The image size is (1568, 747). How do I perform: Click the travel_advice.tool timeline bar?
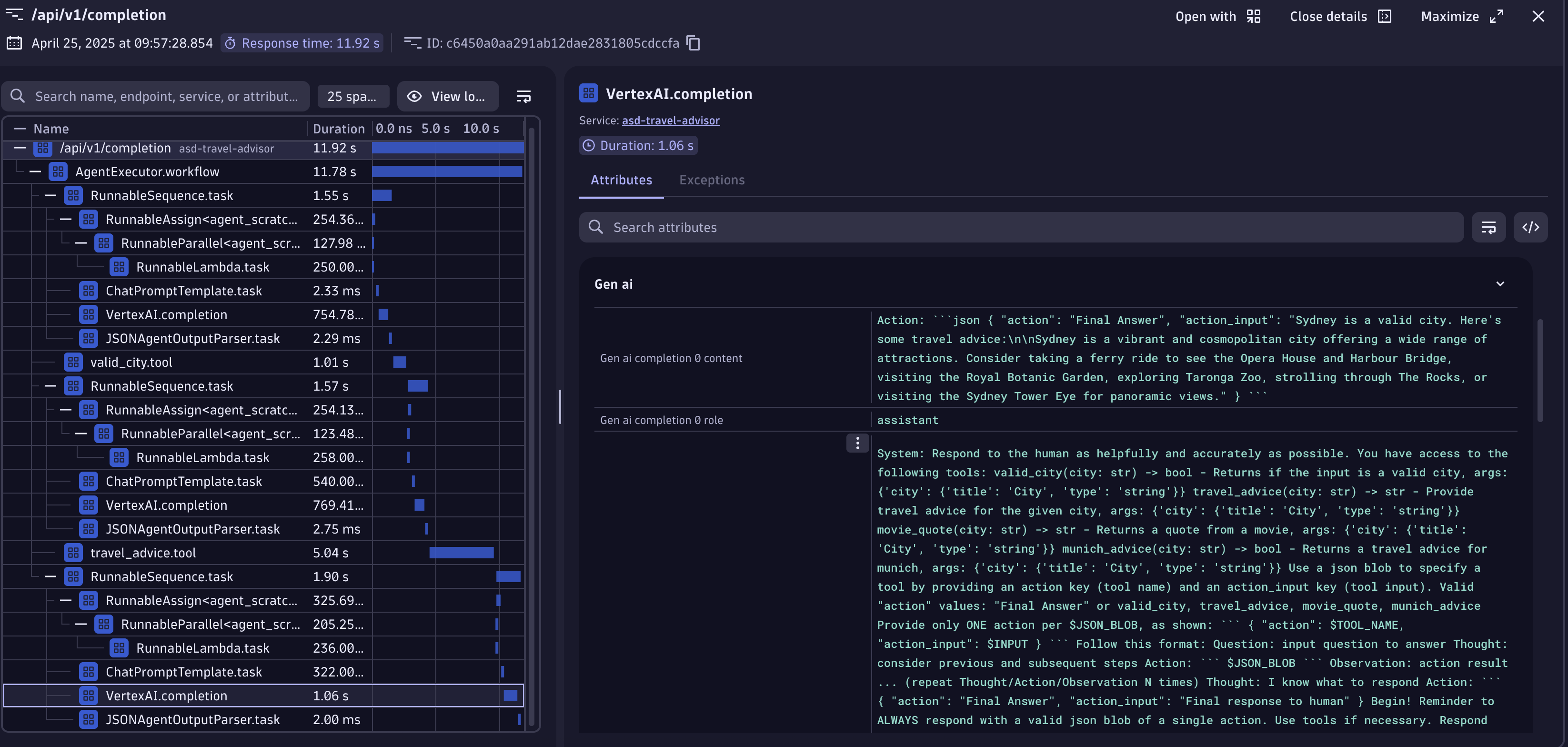click(x=462, y=553)
